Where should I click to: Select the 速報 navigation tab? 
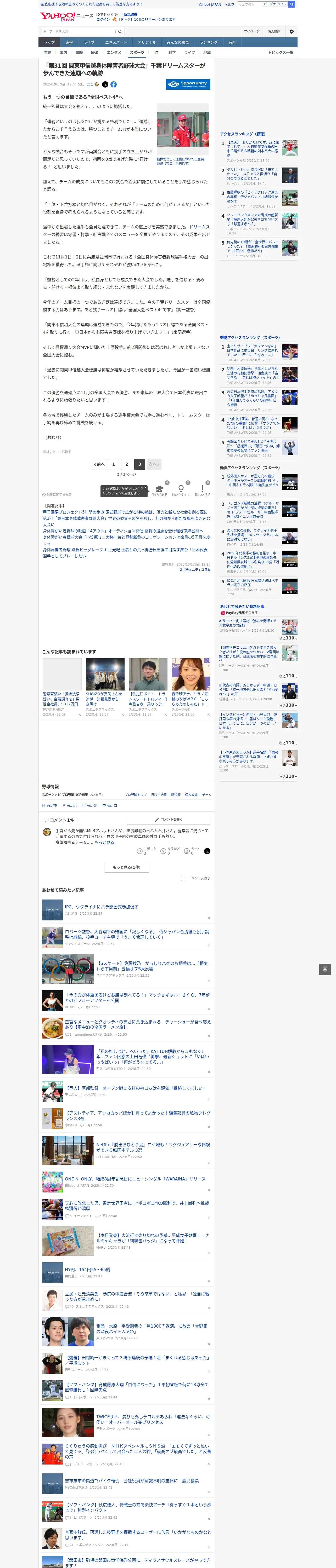point(69,43)
